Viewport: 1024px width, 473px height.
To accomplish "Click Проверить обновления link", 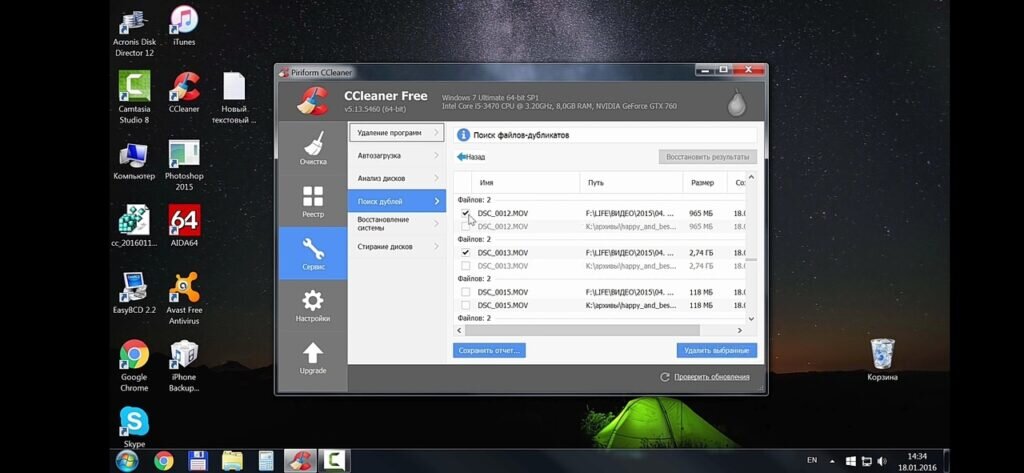I will (712, 377).
